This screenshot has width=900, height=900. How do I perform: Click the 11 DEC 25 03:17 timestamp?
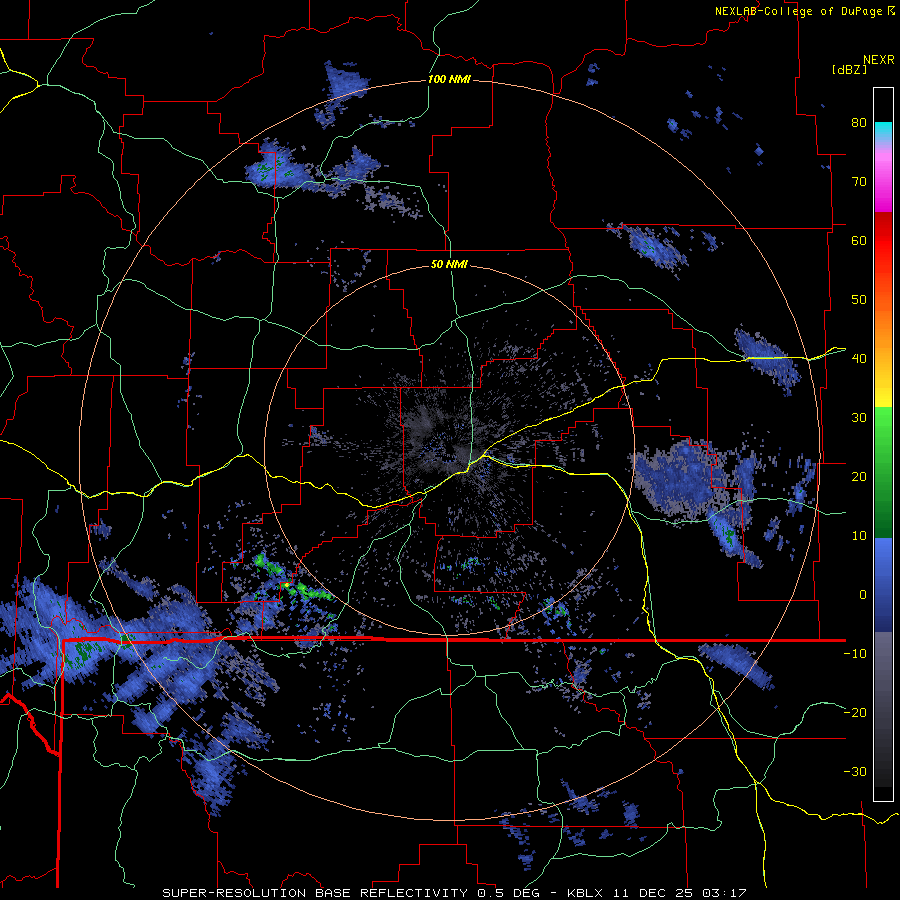coord(680,893)
